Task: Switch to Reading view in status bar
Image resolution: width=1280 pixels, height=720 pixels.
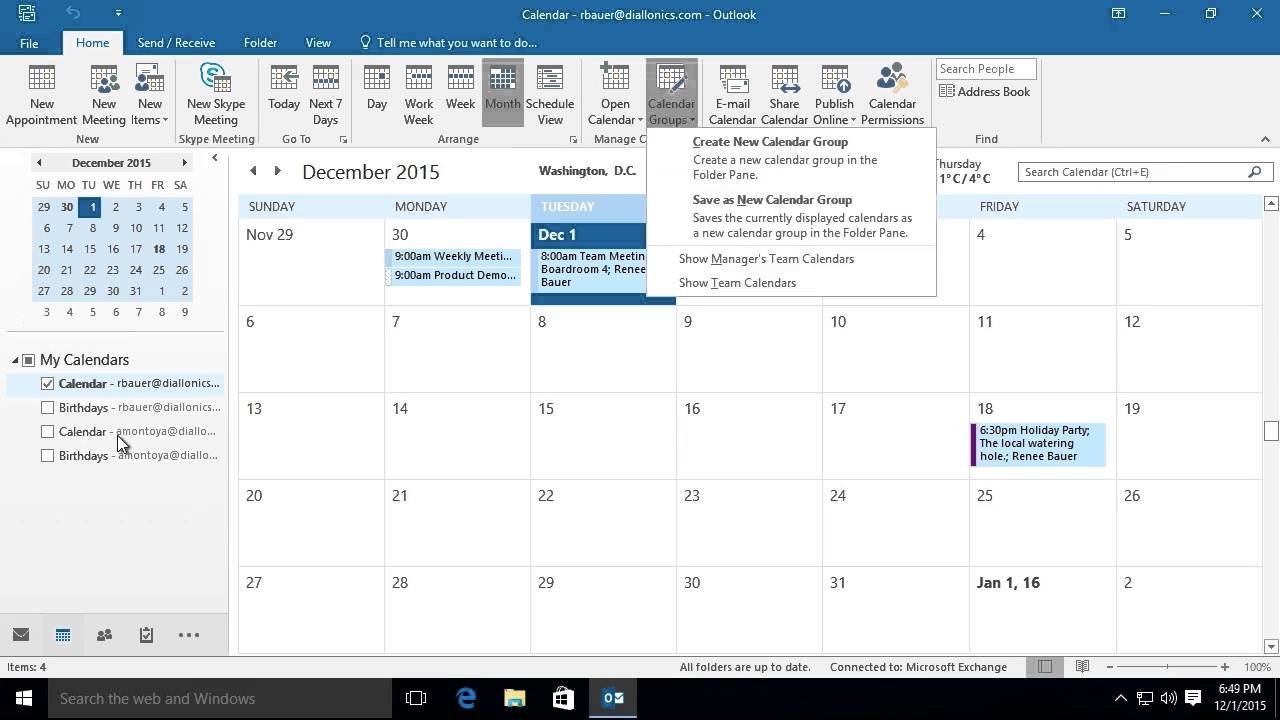Action: [1082, 667]
